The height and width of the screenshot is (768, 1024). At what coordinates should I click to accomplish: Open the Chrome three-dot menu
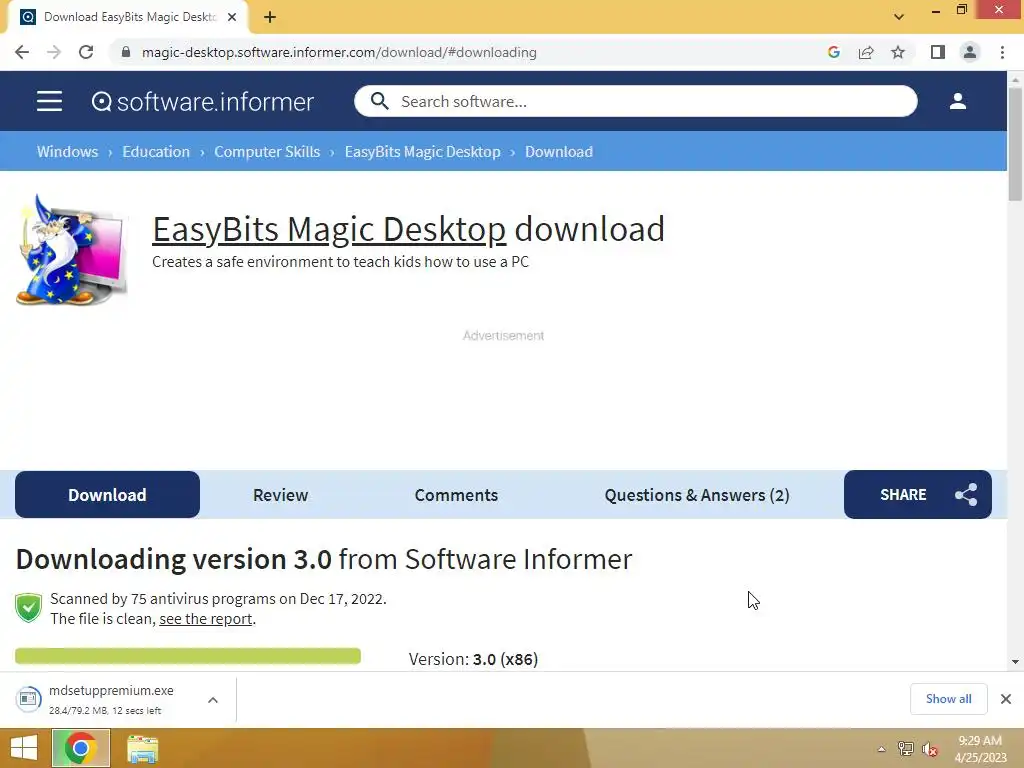1002,52
